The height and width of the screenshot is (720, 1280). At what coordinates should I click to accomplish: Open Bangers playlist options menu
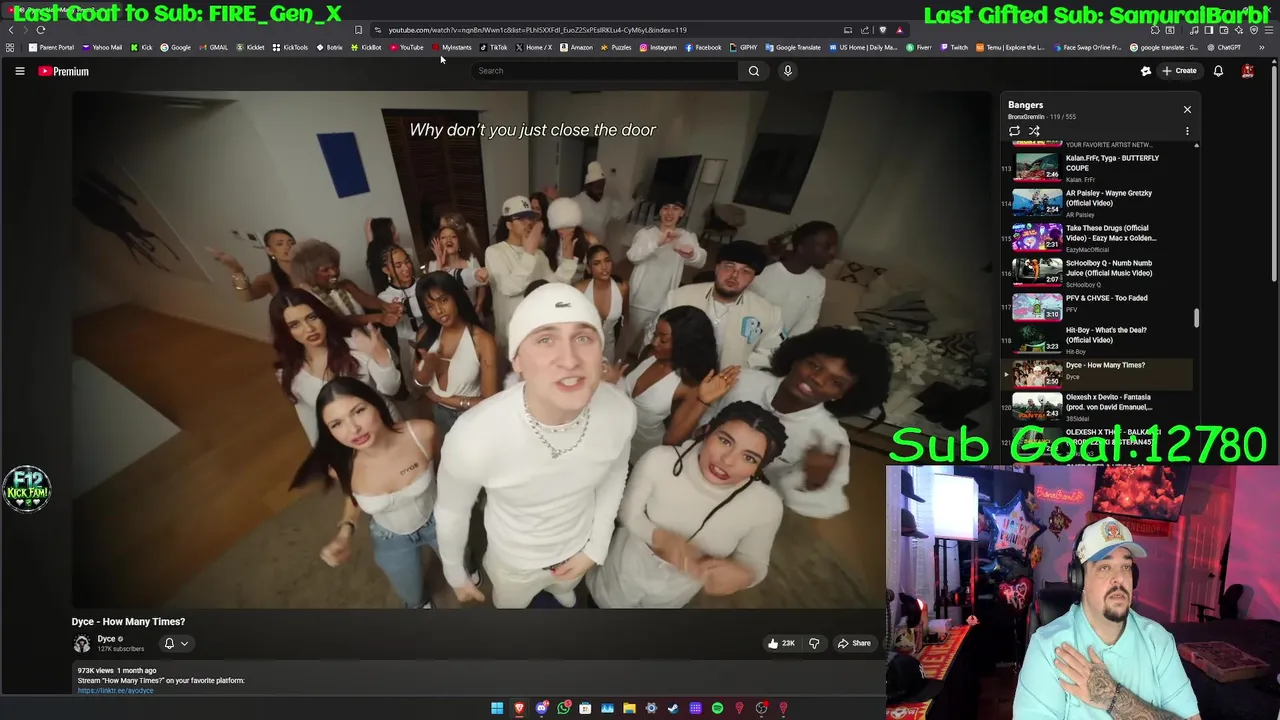click(x=1187, y=131)
